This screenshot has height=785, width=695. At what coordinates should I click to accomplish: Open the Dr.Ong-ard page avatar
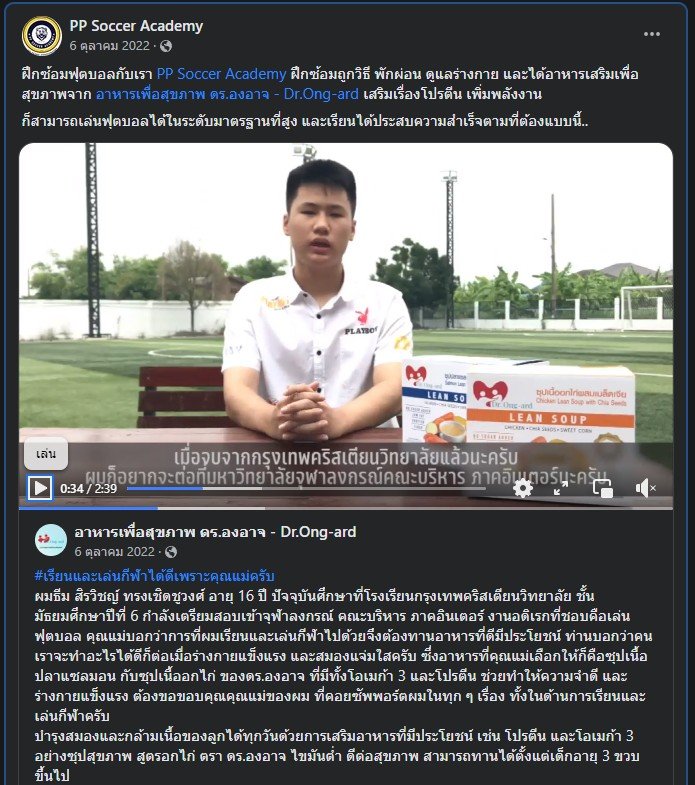click(x=51, y=541)
